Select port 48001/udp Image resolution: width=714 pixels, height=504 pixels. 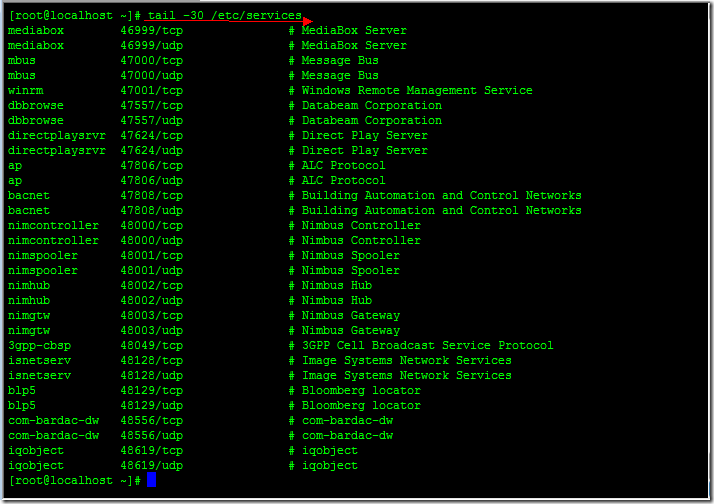[152, 271]
